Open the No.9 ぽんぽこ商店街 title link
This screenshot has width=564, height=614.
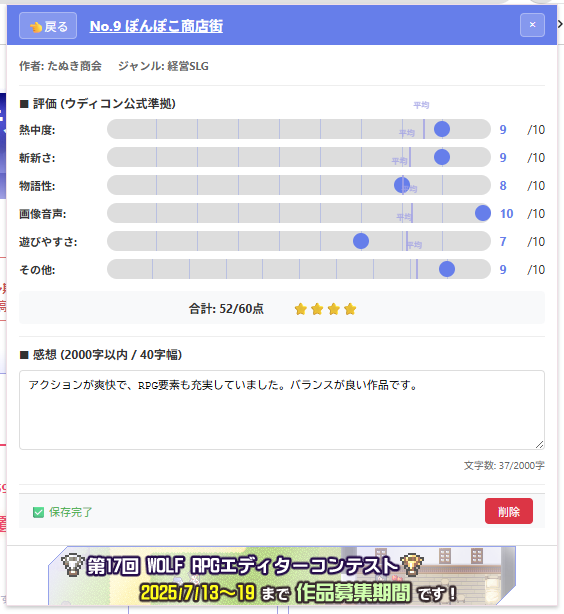(156, 26)
